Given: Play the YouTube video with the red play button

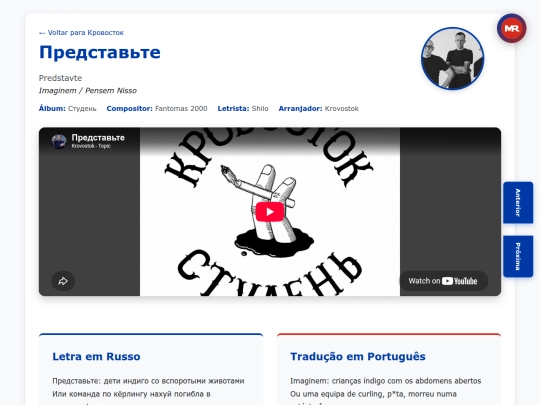Looking at the screenshot, I should (x=270, y=212).
